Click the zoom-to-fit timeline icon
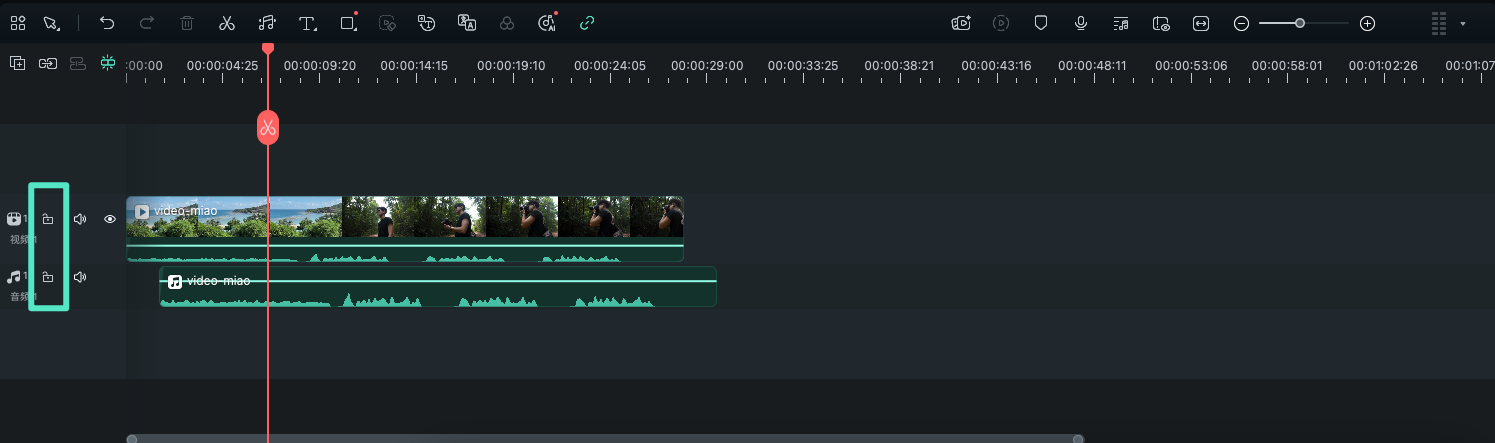The width and height of the screenshot is (1495, 443). point(1201,23)
